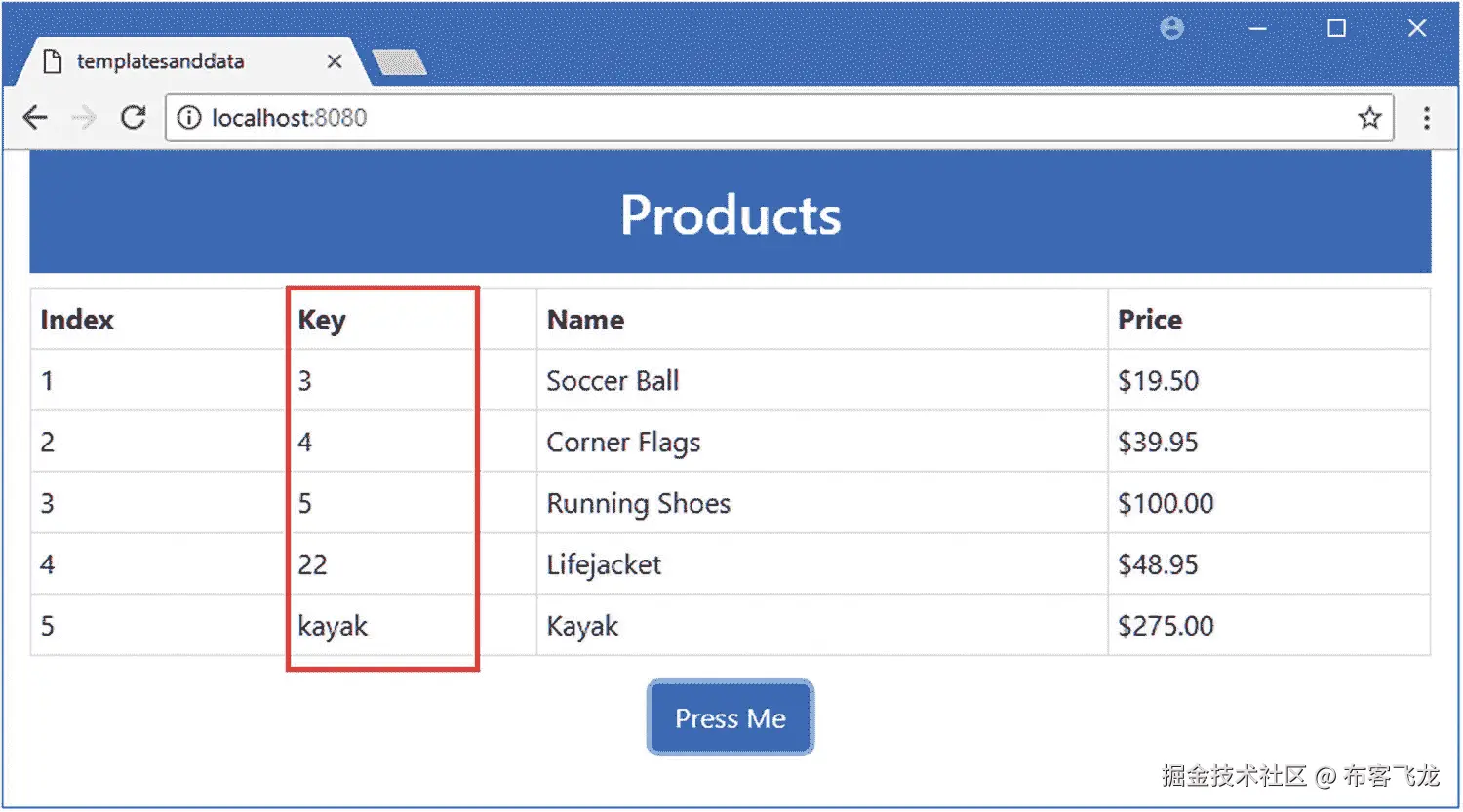Image resolution: width=1463 pixels, height=812 pixels.
Task: Click the site info icon
Action: coord(189,118)
